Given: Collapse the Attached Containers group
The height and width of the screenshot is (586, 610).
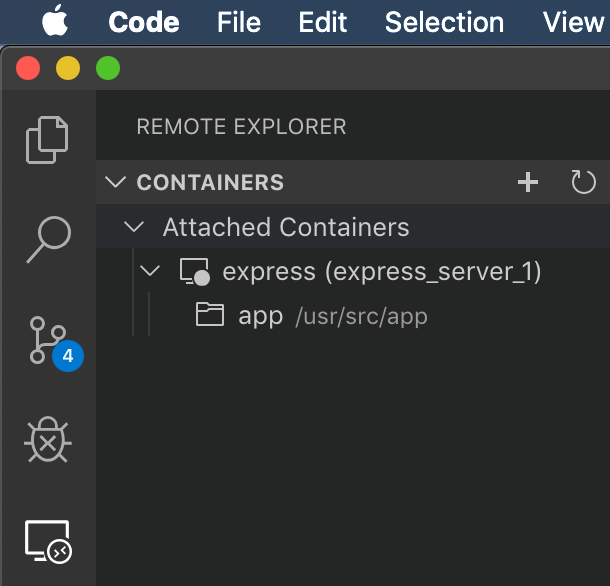Looking at the screenshot, I should 133,227.
